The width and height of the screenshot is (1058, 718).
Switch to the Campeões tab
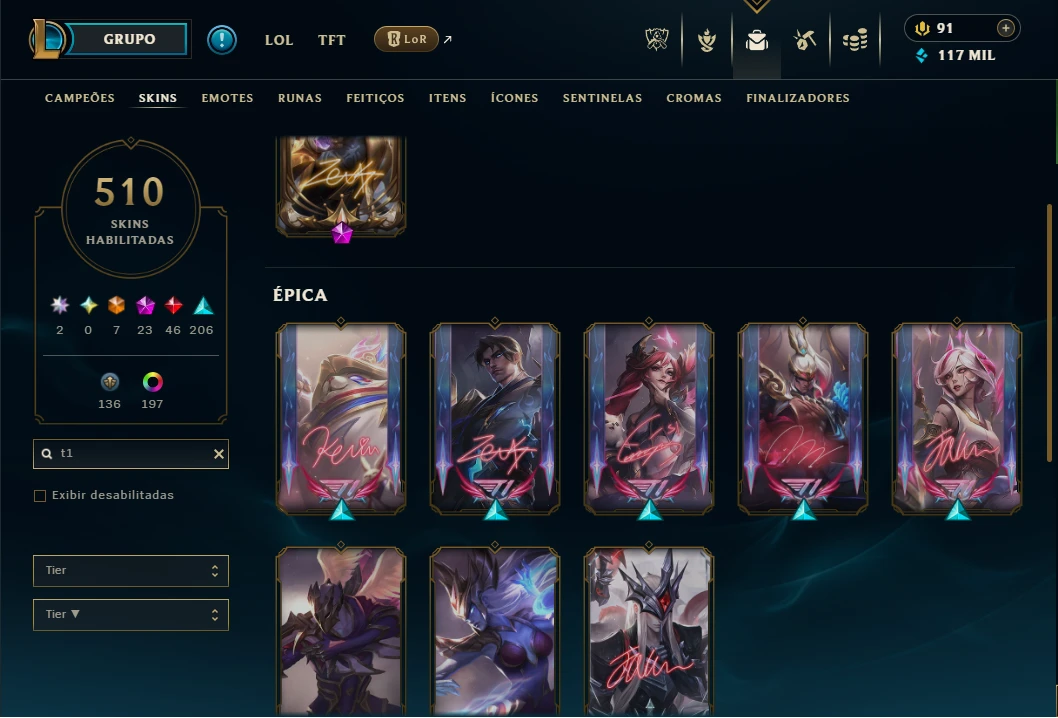[x=80, y=98]
